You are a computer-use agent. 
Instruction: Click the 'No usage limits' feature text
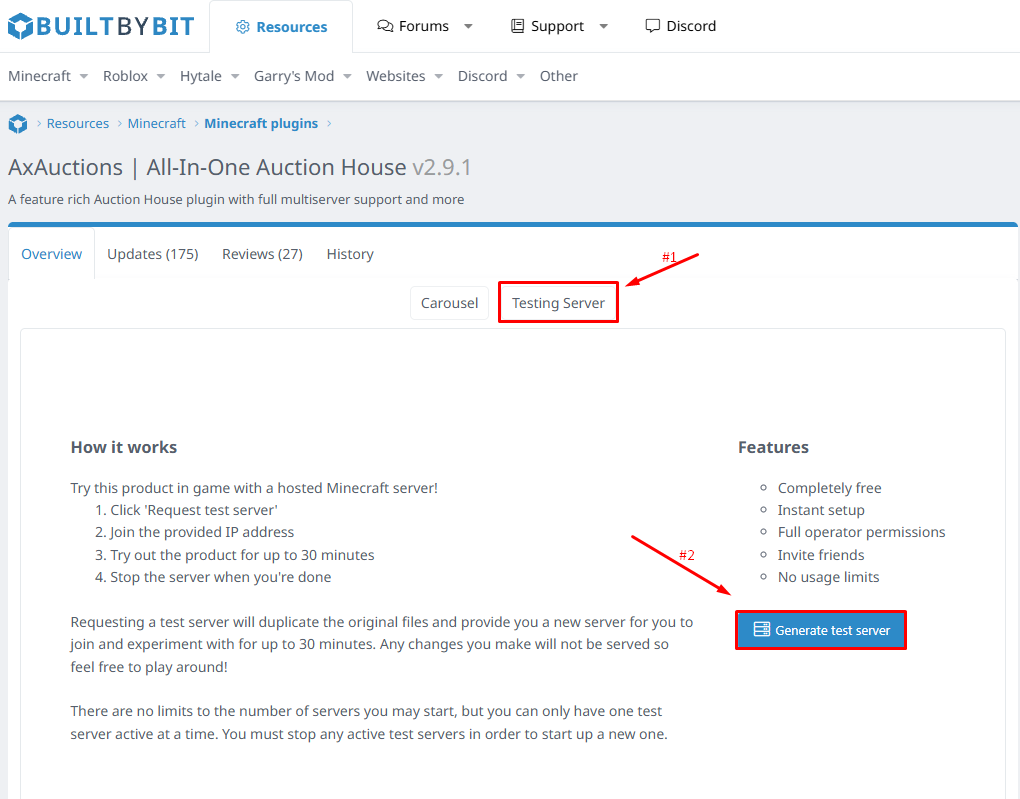[828, 577]
